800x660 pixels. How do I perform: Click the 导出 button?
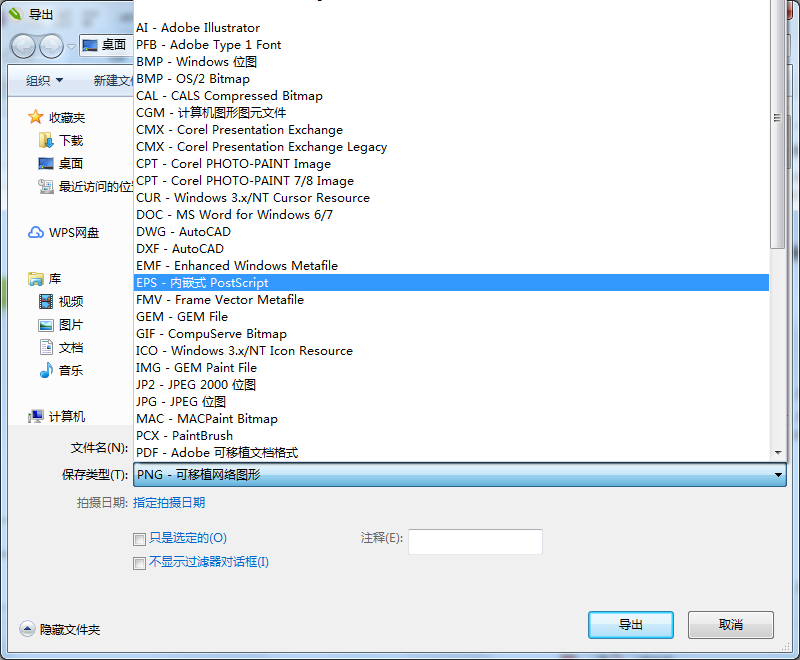click(631, 625)
